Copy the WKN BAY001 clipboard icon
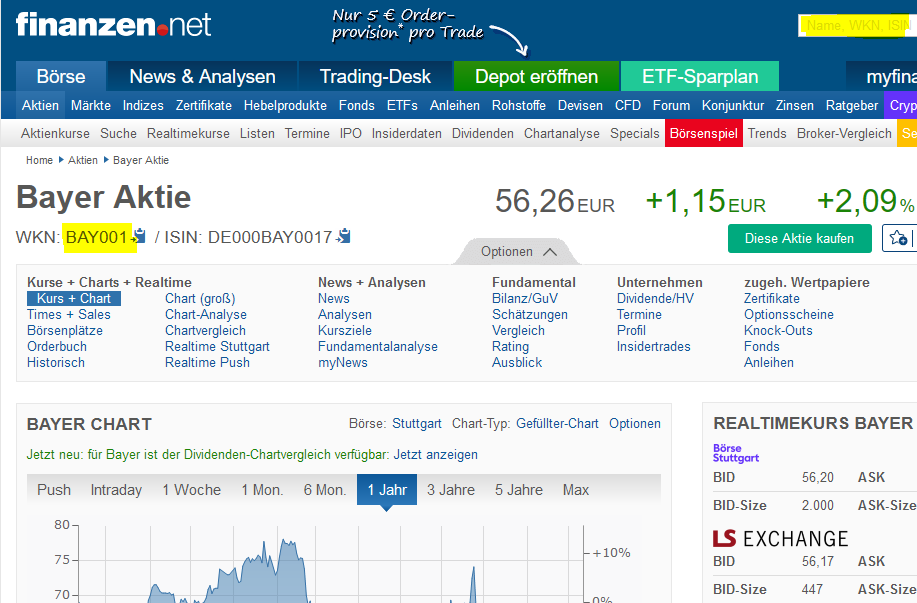This screenshot has height=603, width=917. (x=139, y=236)
